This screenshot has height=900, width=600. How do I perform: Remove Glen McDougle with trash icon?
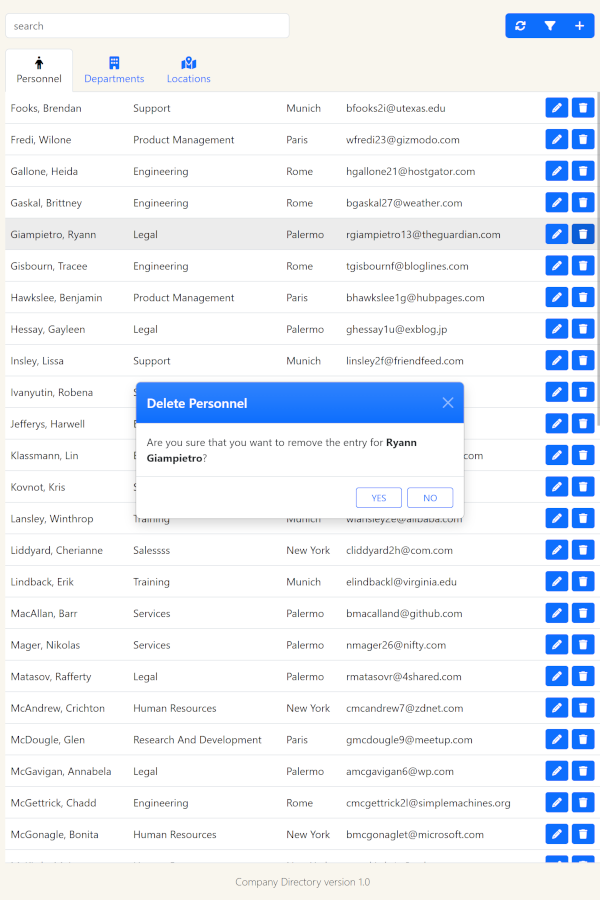click(x=583, y=740)
